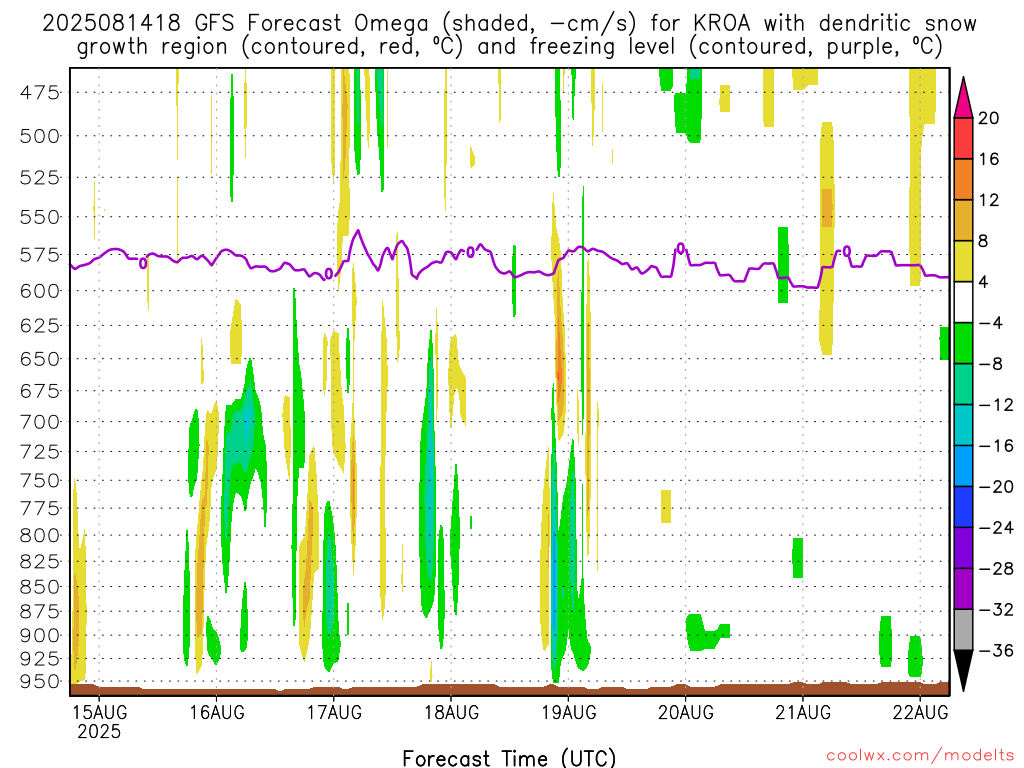
Task: Click the 16AUG time axis label
Action: click(x=217, y=712)
